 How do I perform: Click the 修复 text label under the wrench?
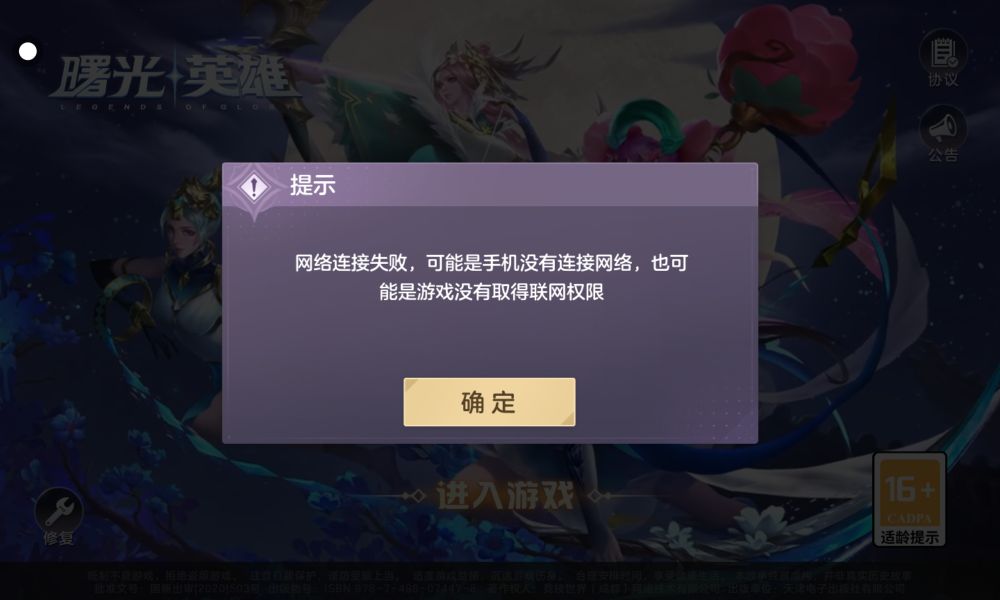pos(59,538)
